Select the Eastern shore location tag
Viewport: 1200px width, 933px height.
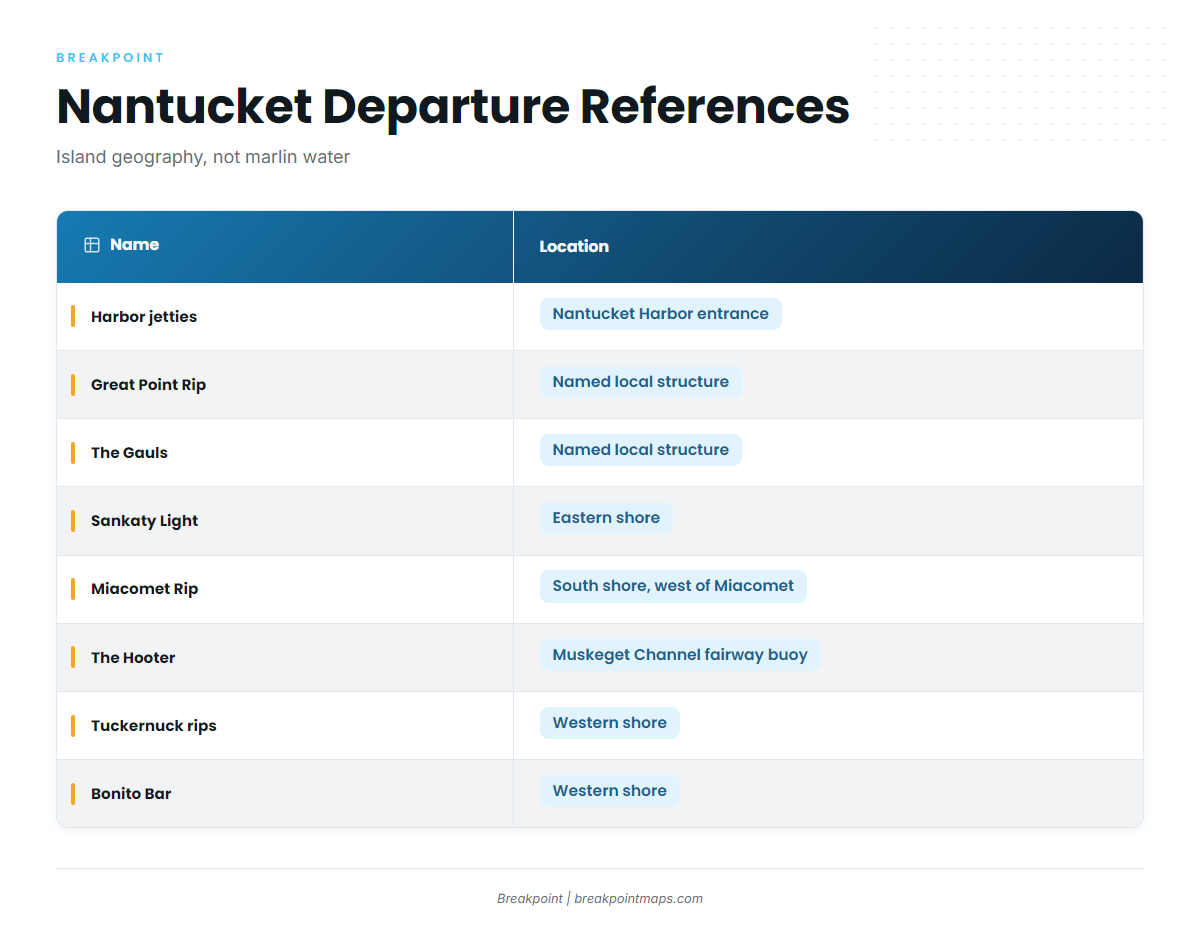[x=606, y=518]
